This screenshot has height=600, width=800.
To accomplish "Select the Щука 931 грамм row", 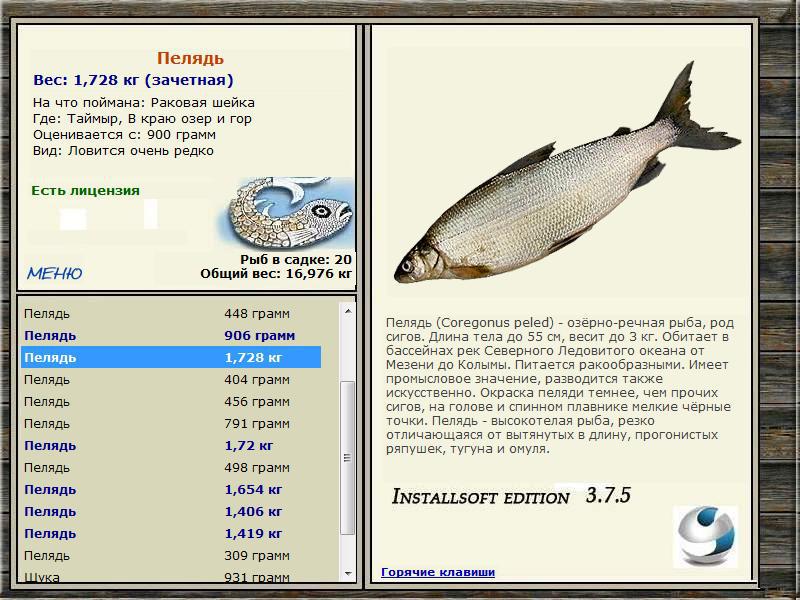I will pos(171,576).
